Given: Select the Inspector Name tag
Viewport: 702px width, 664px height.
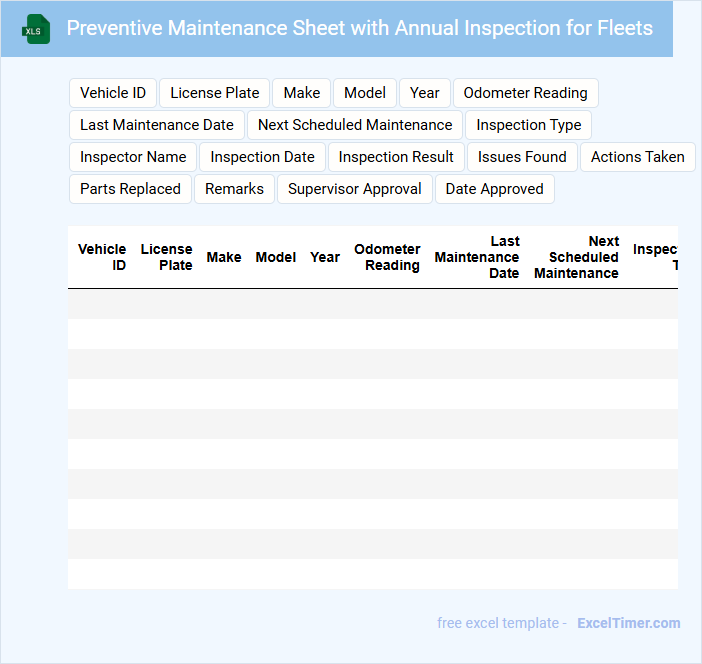Looking at the screenshot, I should pyautogui.click(x=133, y=157).
